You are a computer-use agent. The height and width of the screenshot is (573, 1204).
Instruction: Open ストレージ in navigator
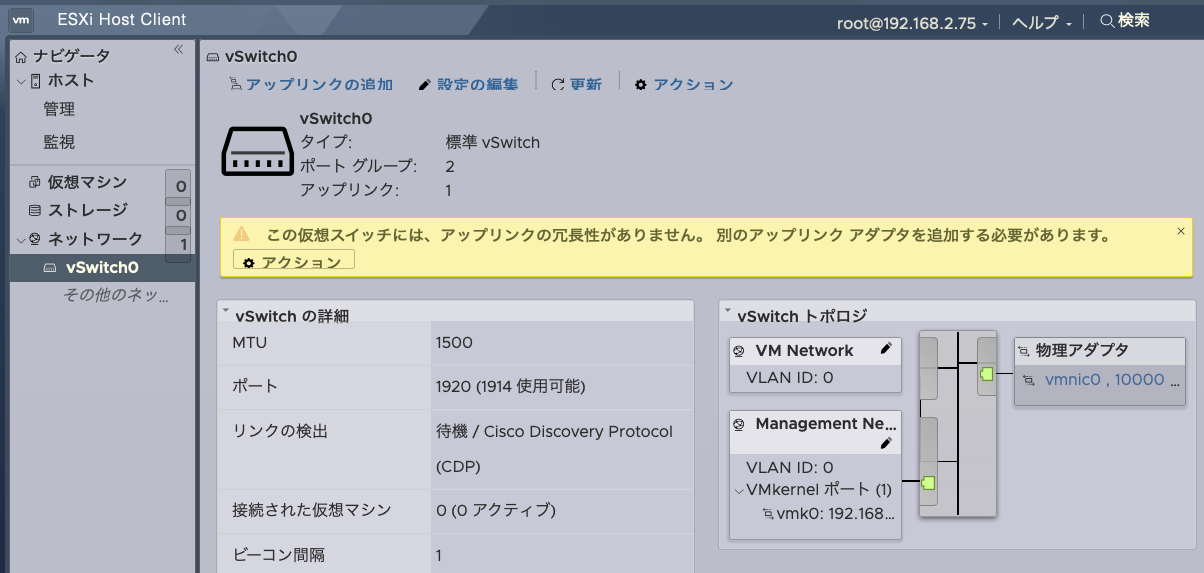coord(87,210)
